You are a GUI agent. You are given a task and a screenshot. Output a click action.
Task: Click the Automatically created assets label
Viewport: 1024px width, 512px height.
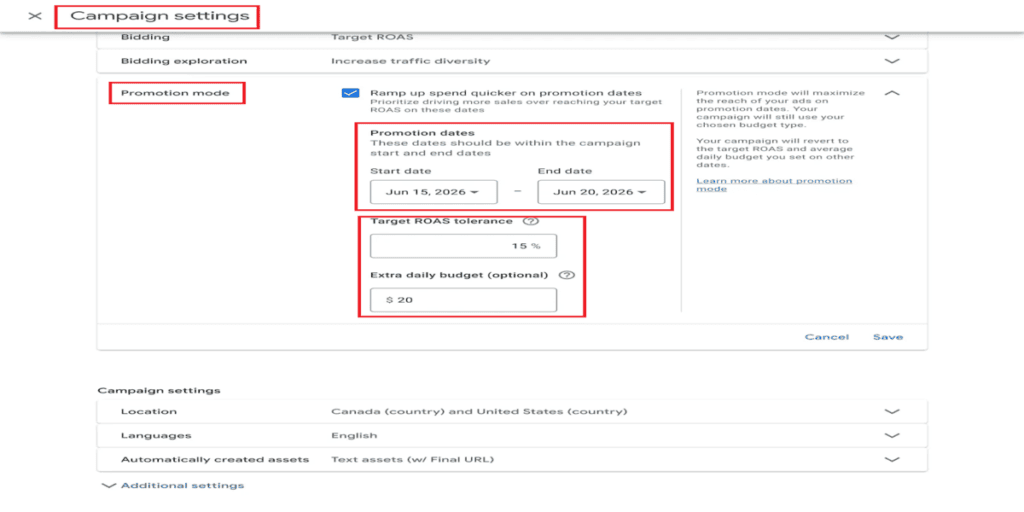(215, 459)
